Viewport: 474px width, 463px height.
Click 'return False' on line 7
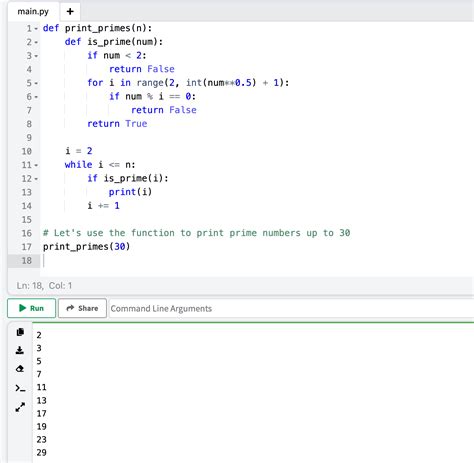[164, 110]
